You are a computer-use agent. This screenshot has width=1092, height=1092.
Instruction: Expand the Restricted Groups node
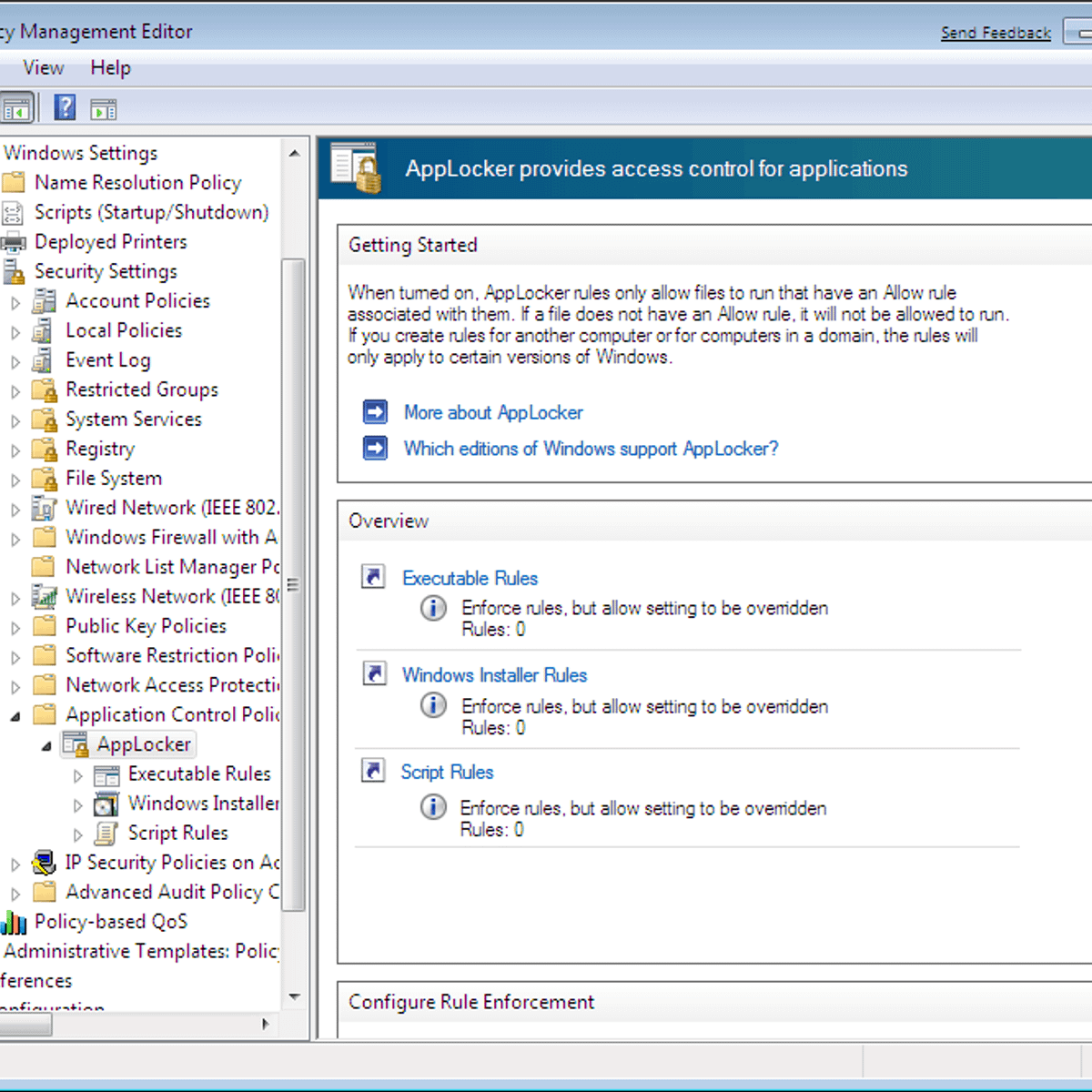[x=15, y=392]
